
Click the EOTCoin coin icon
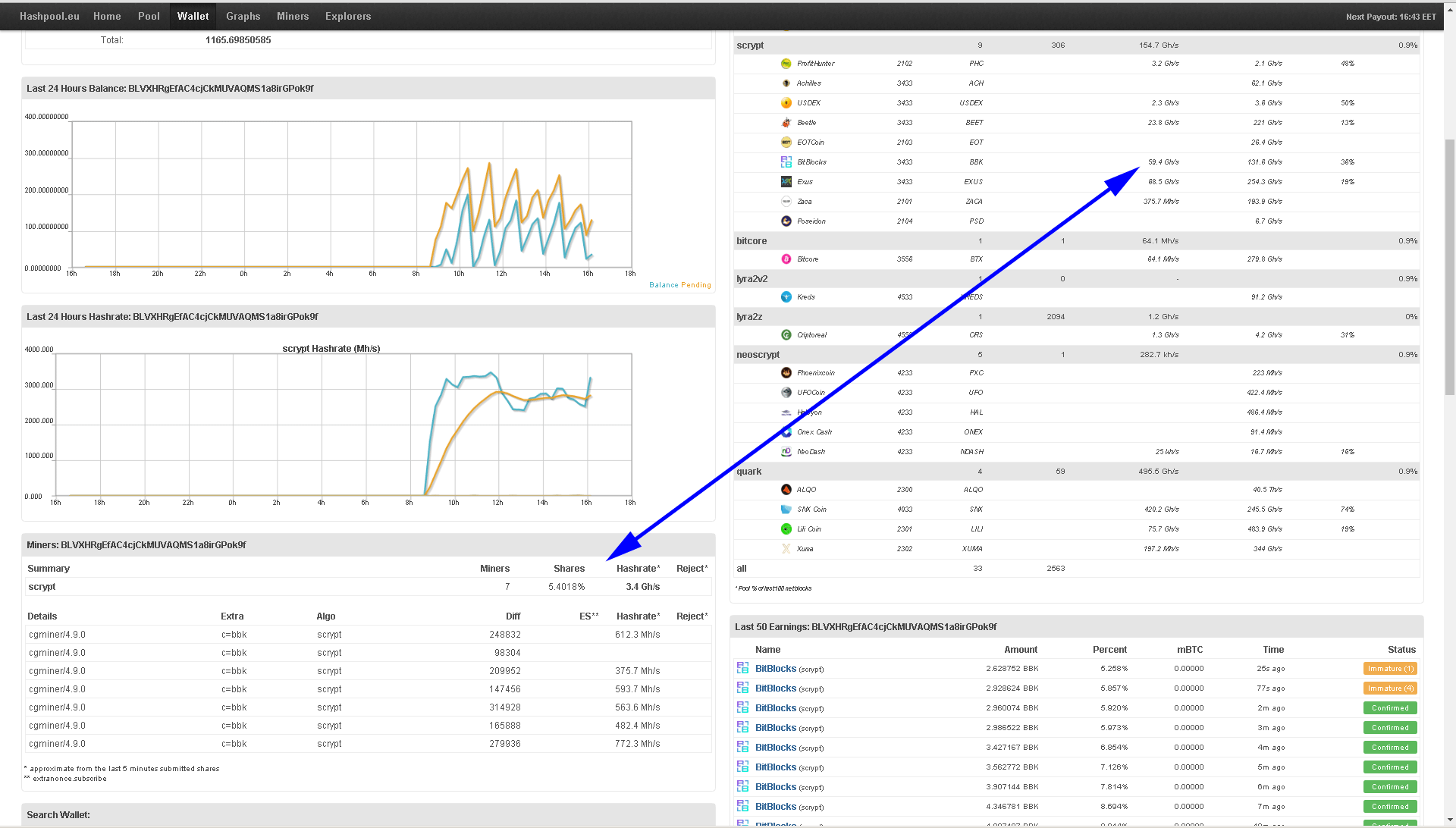[x=786, y=143]
